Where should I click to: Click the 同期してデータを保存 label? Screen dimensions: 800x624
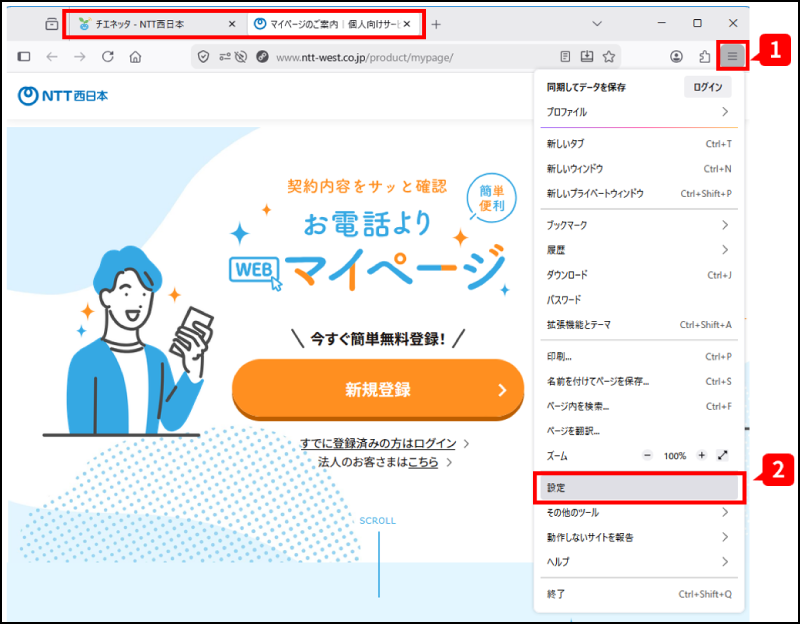click(586, 87)
